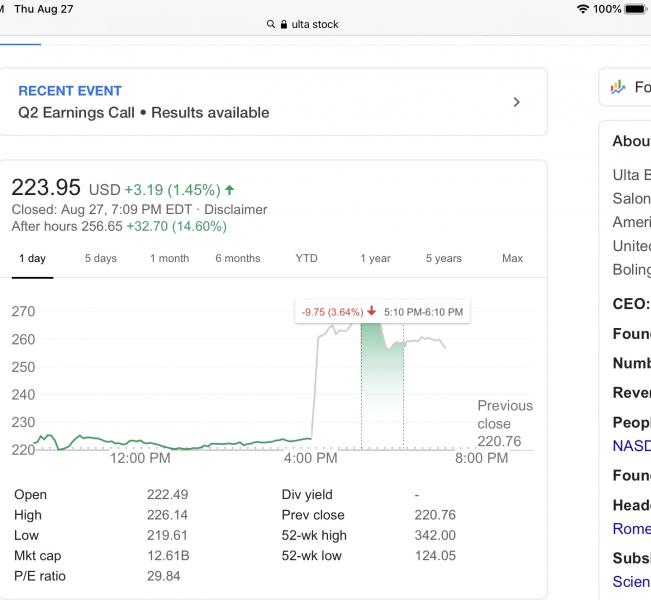Select the 1 day chart tab
This screenshot has width=651, height=600.
32,258
